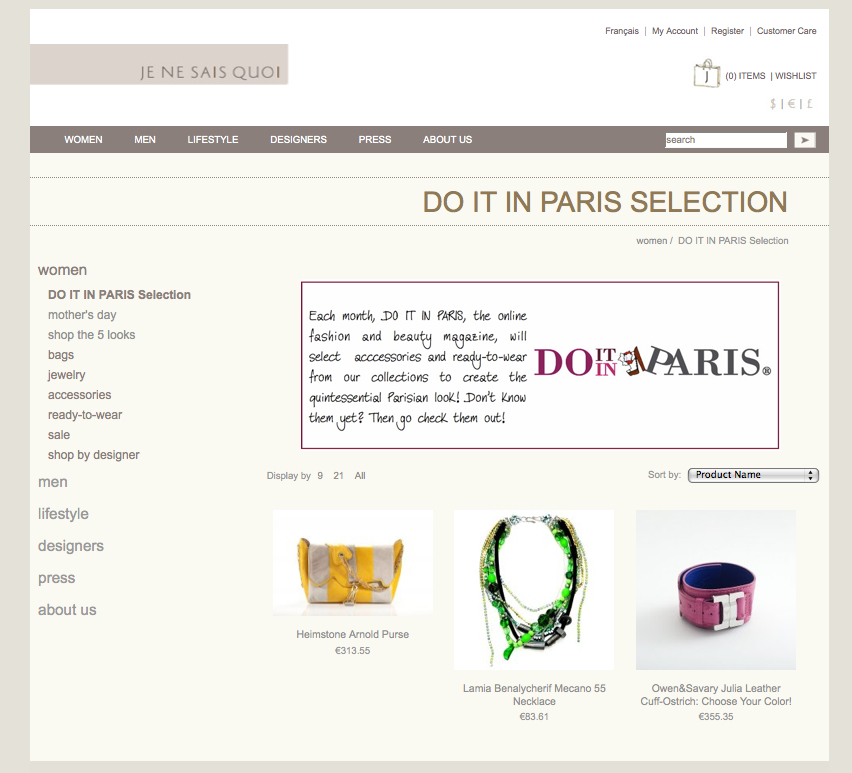Click in the search input field
The height and width of the screenshot is (773, 852).
(x=726, y=140)
